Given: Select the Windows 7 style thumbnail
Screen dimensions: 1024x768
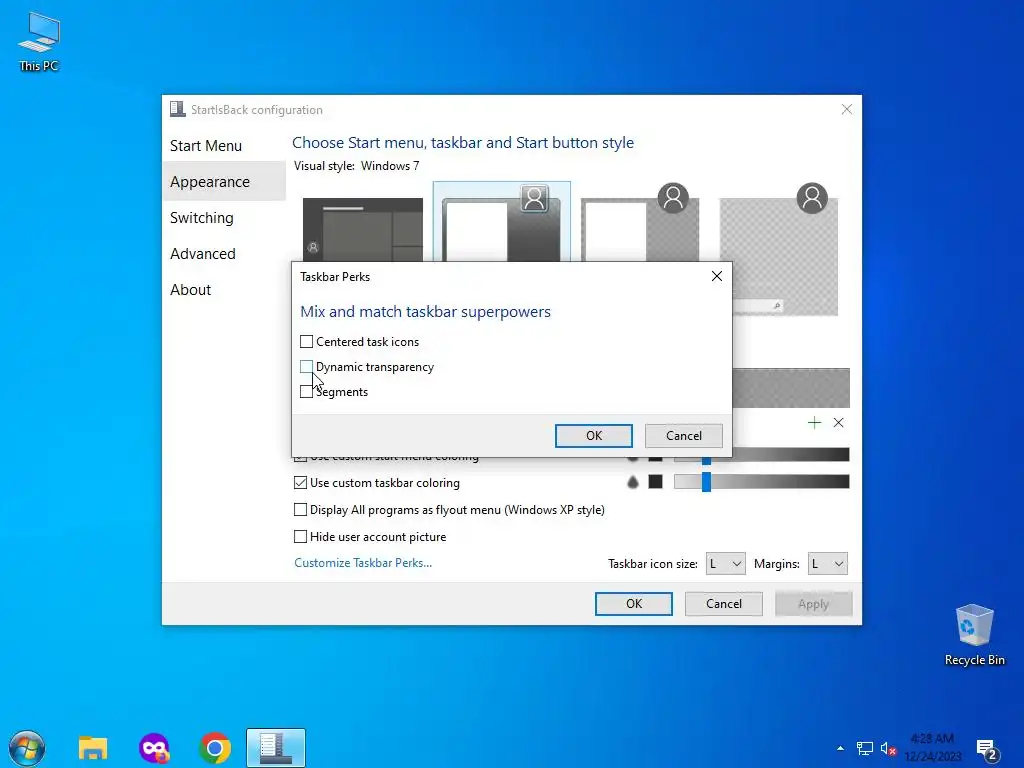Looking at the screenshot, I should 502,222.
